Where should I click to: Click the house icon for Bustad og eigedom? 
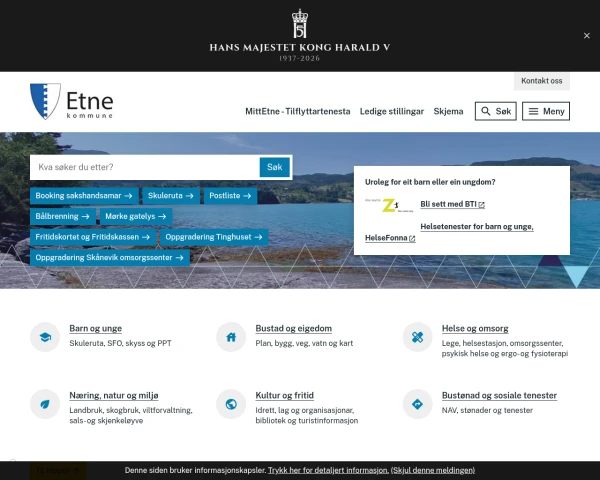click(x=231, y=337)
